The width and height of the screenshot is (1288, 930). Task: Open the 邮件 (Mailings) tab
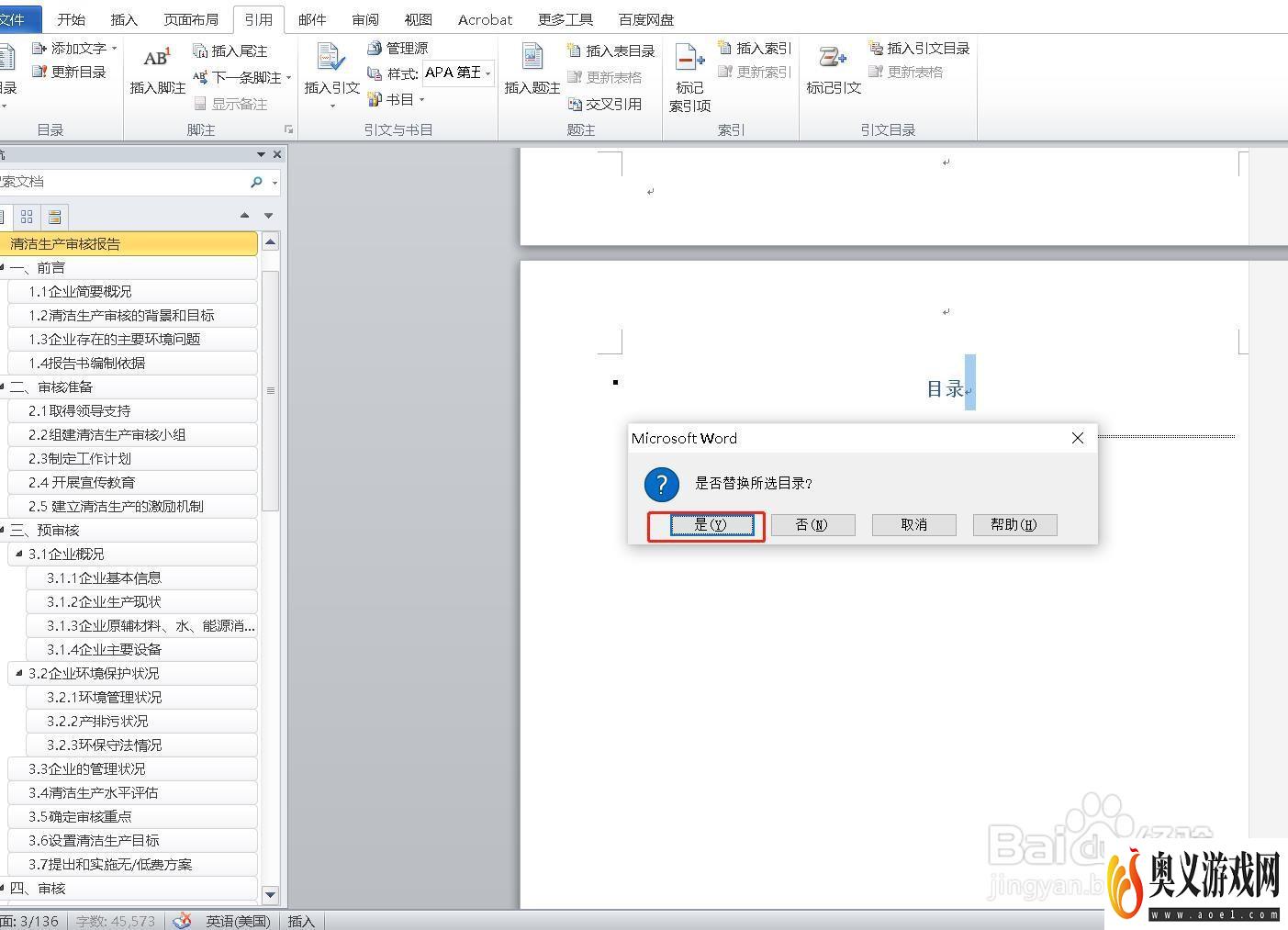tap(312, 18)
